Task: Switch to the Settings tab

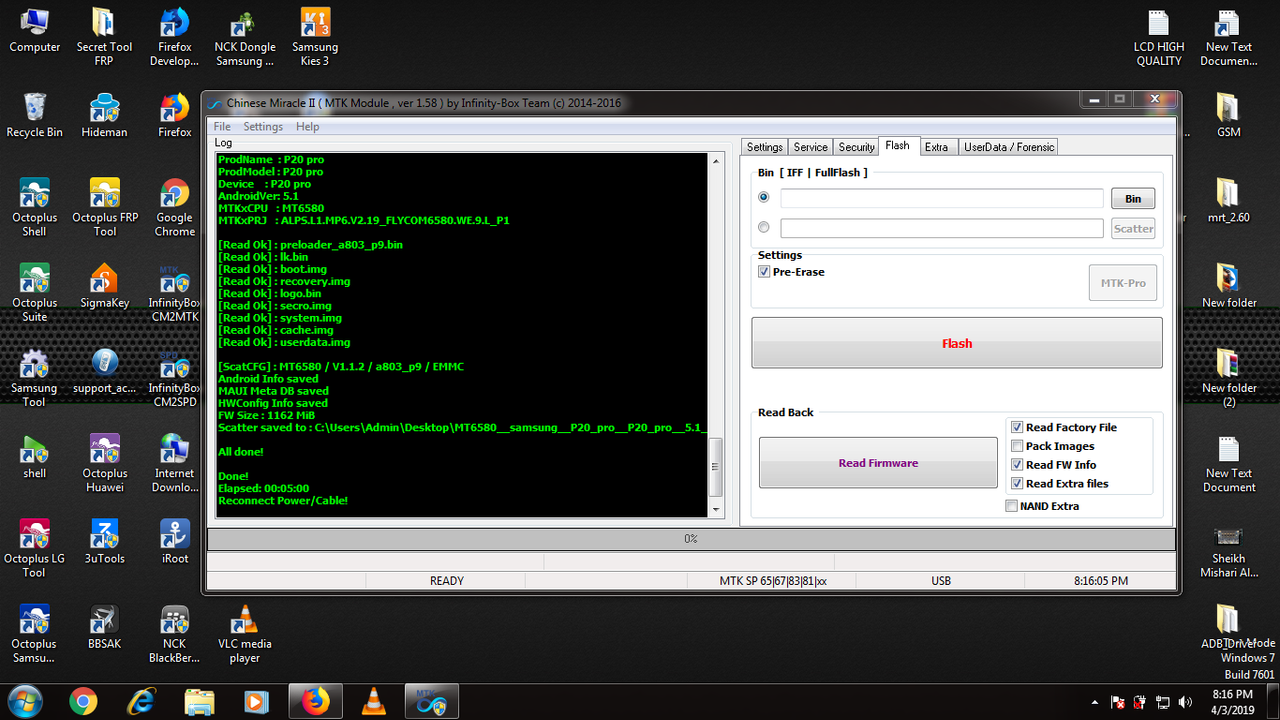Action: point(765,147)
